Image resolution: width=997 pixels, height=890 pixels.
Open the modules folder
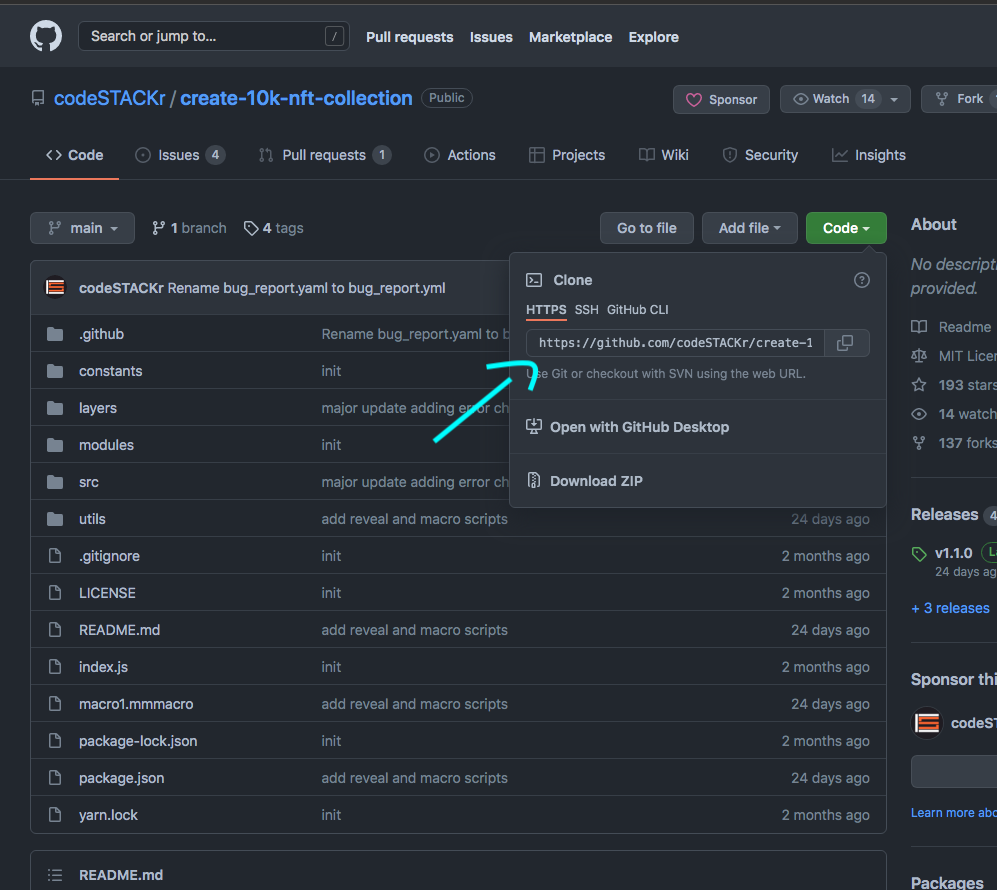coord(106,445)
